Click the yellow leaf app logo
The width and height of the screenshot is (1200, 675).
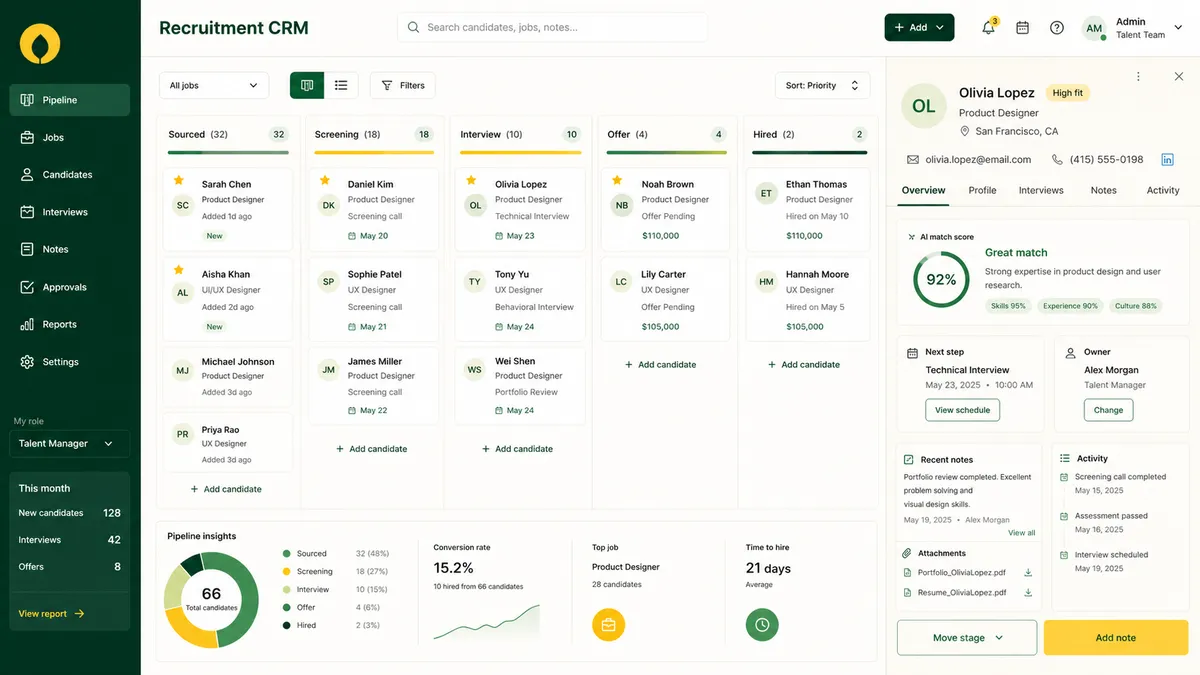tap(40, 44)
